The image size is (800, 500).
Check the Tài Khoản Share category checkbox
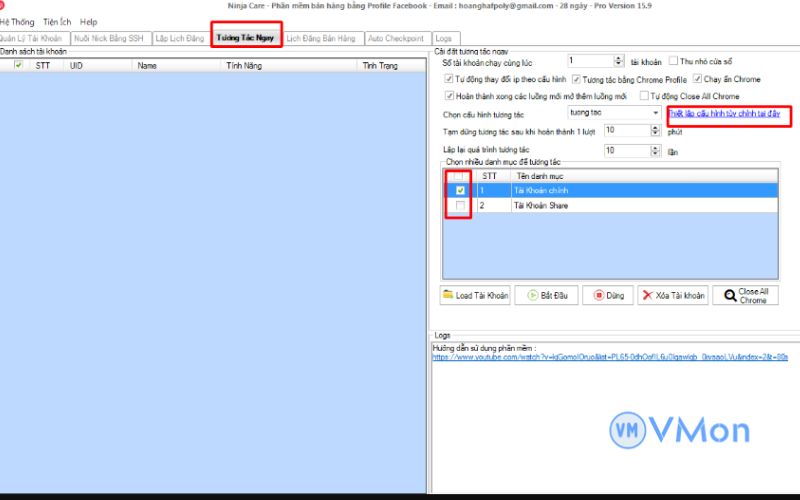(x=460, y=205)
